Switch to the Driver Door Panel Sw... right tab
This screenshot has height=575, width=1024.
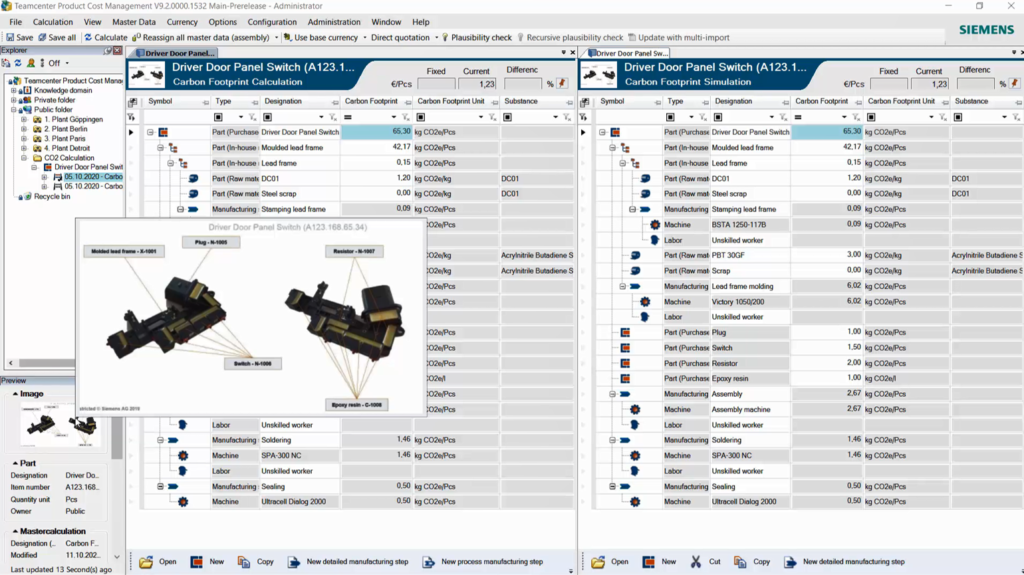626,53
